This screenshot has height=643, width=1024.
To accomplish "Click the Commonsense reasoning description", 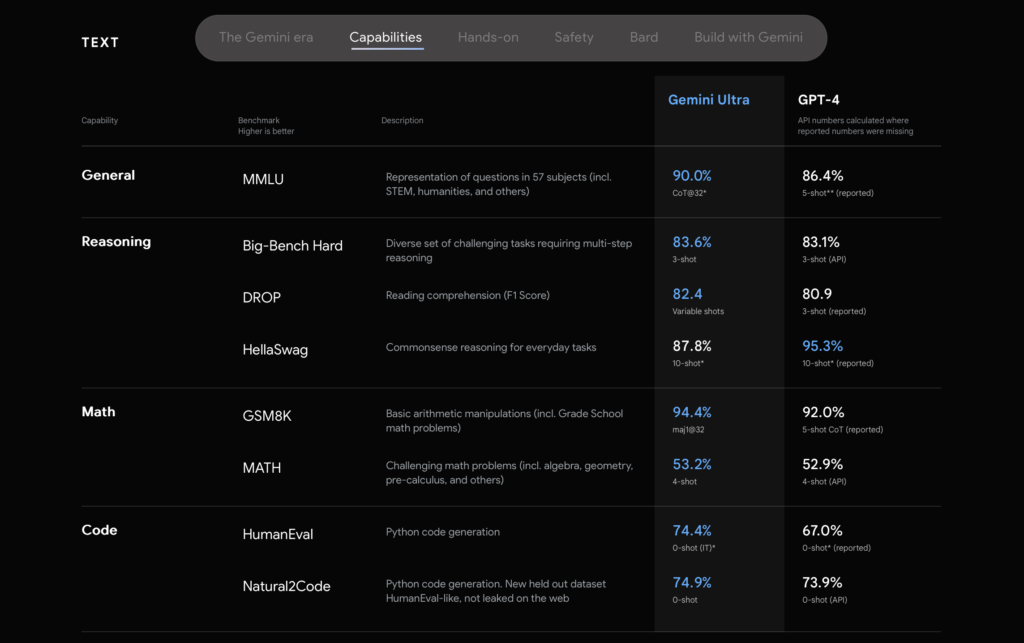I will (x=490, y=347).
